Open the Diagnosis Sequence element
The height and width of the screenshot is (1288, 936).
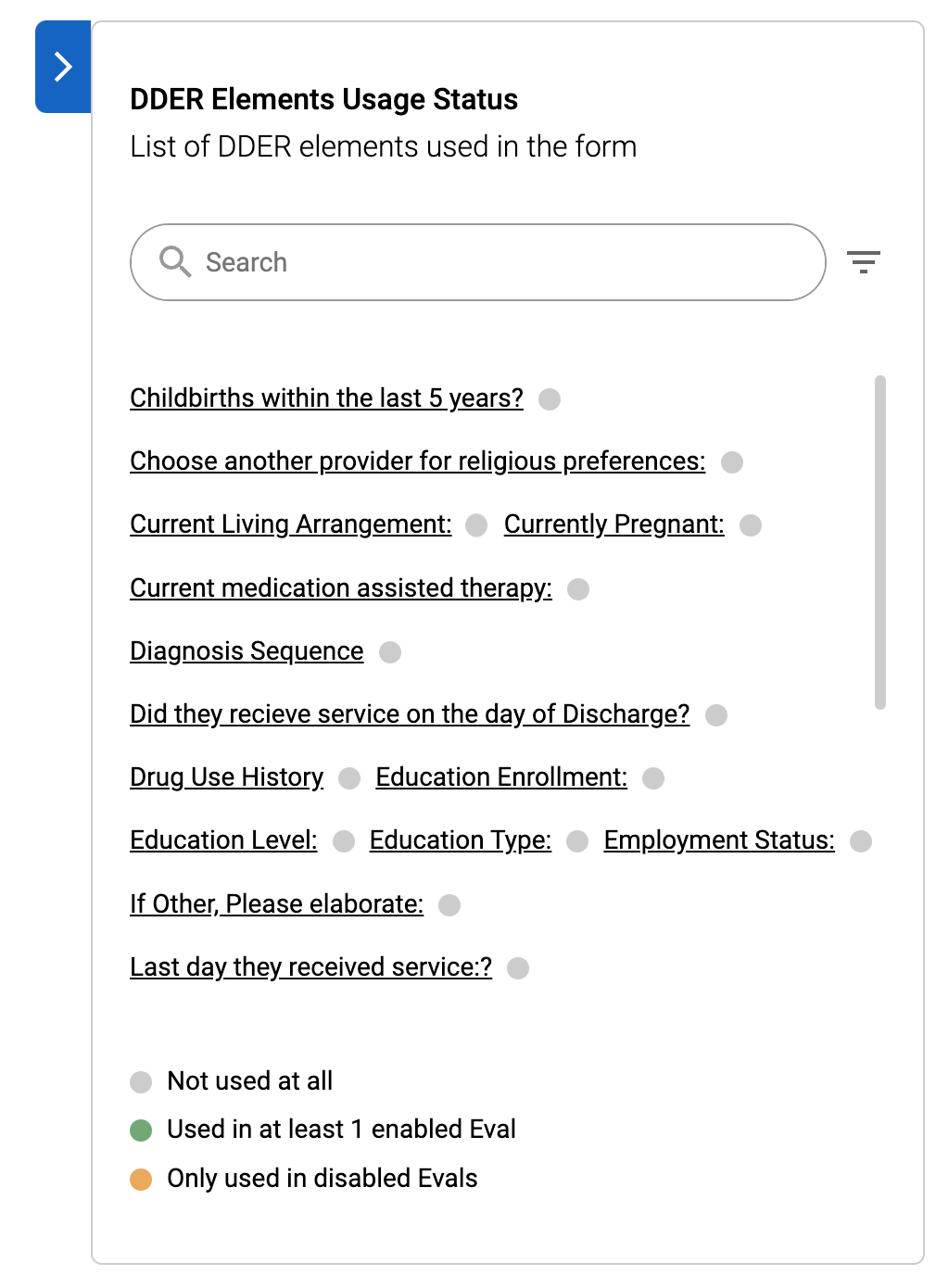pos(247,651)
